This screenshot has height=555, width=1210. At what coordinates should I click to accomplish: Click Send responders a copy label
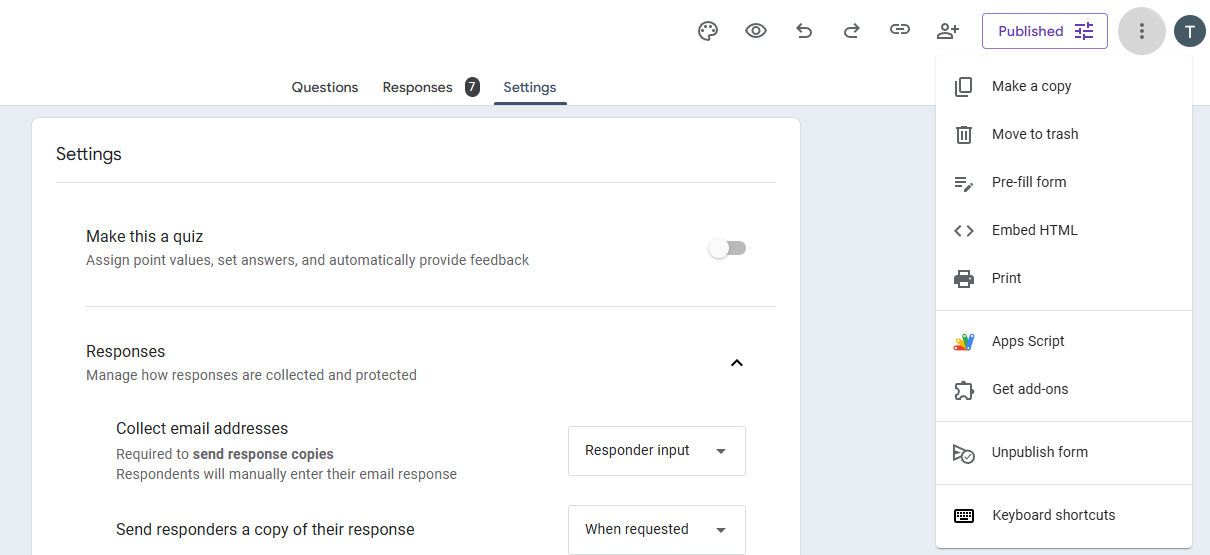(265, 529)
